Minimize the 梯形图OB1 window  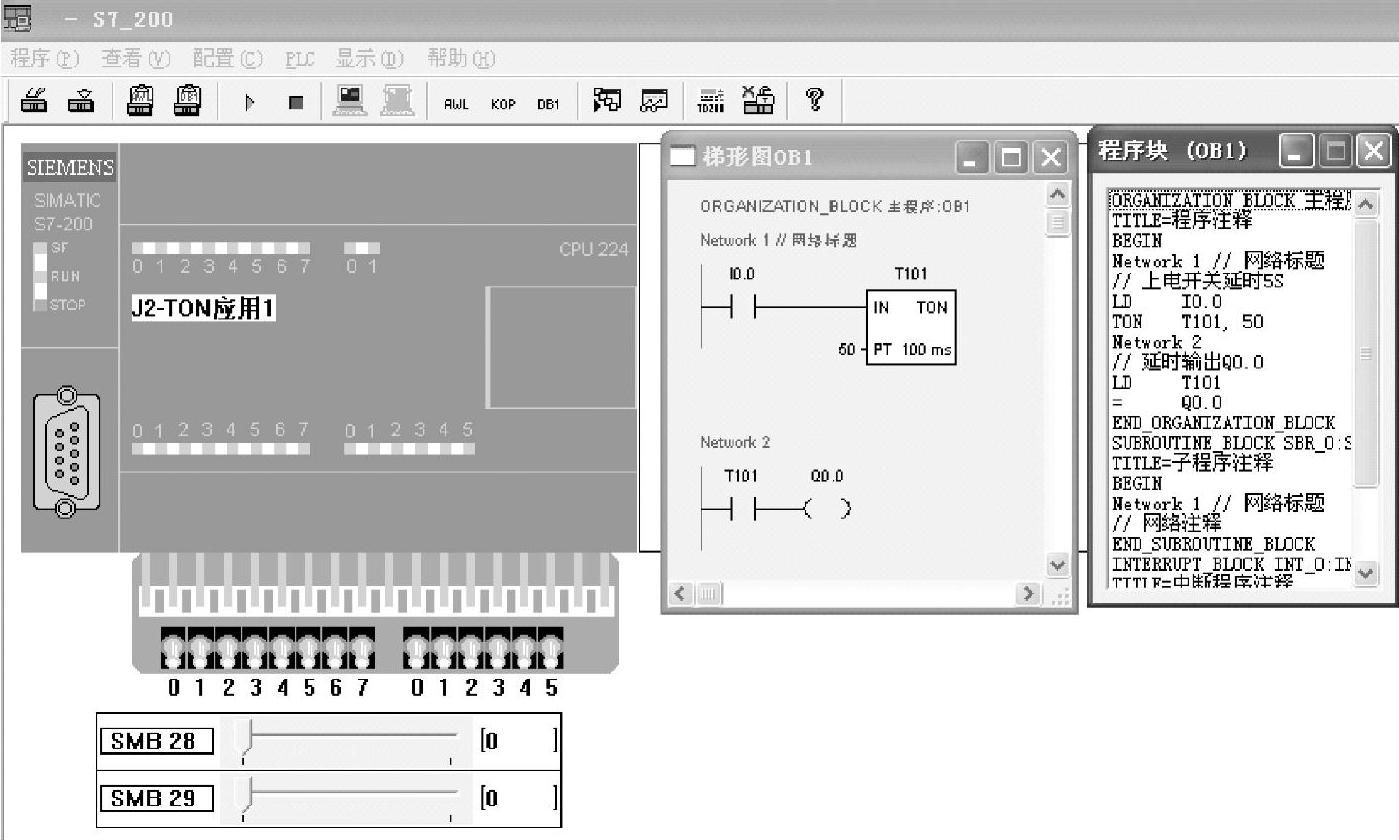(972, 157)
